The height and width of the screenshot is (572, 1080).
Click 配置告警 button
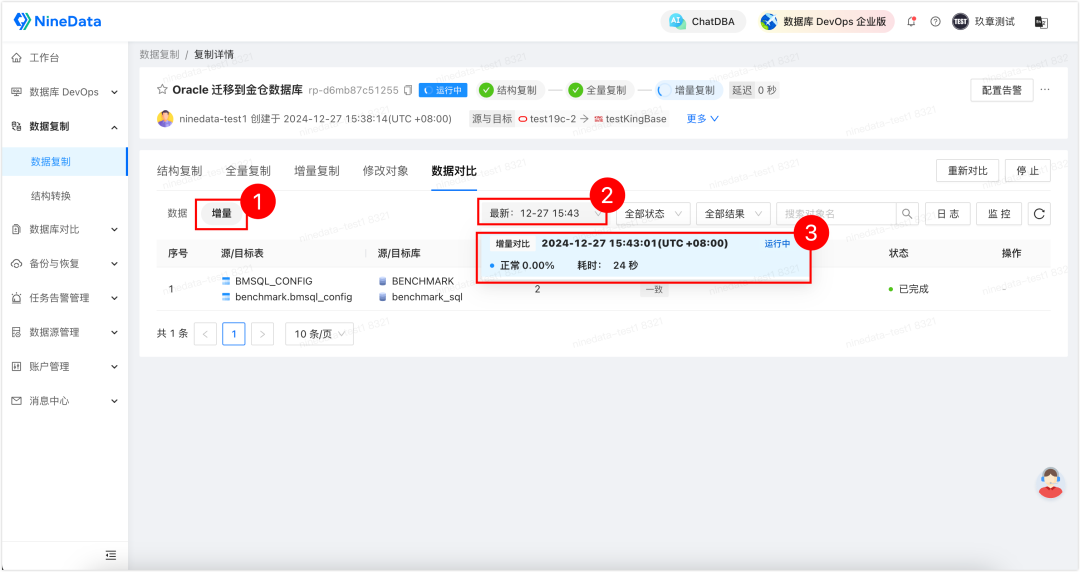click(x=1001, y=90)
